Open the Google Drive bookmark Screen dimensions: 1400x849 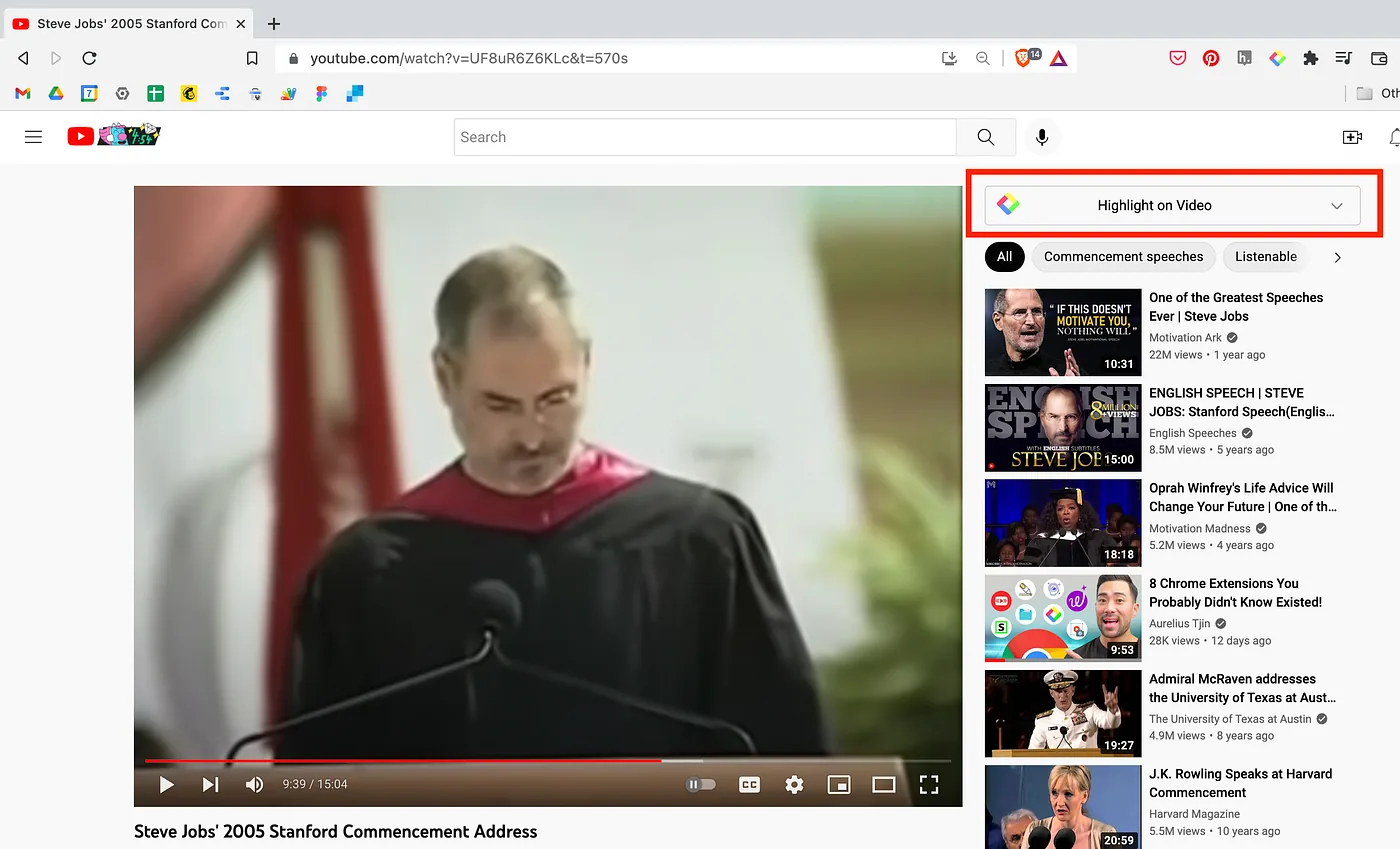(56, 93)
